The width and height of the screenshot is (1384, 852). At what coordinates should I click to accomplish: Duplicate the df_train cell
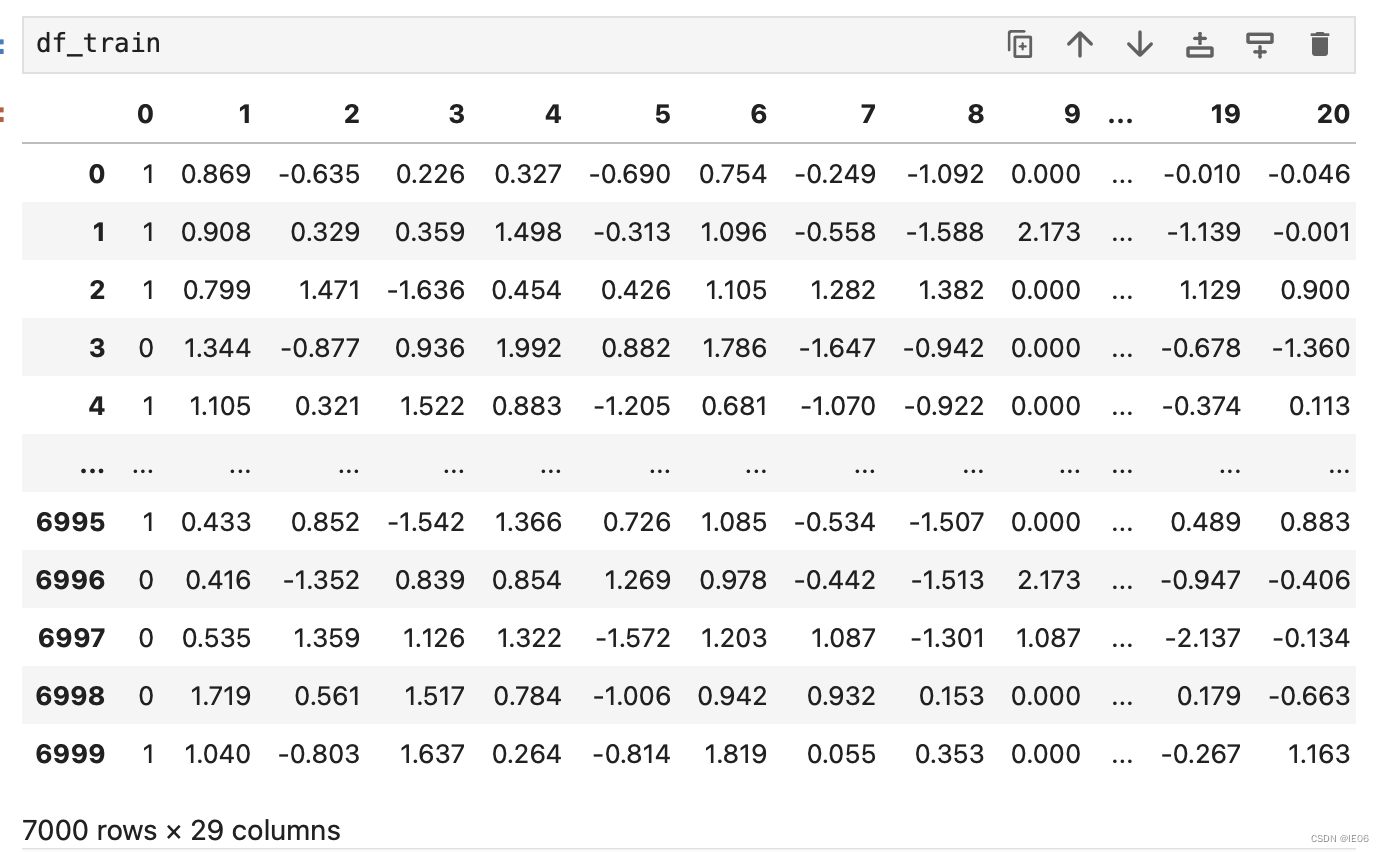(x=1019, y=44)
